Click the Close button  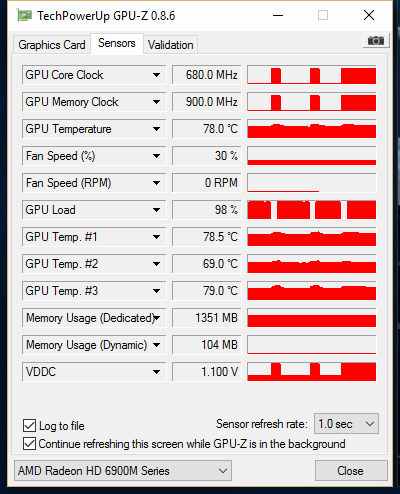tap(351, 471)
